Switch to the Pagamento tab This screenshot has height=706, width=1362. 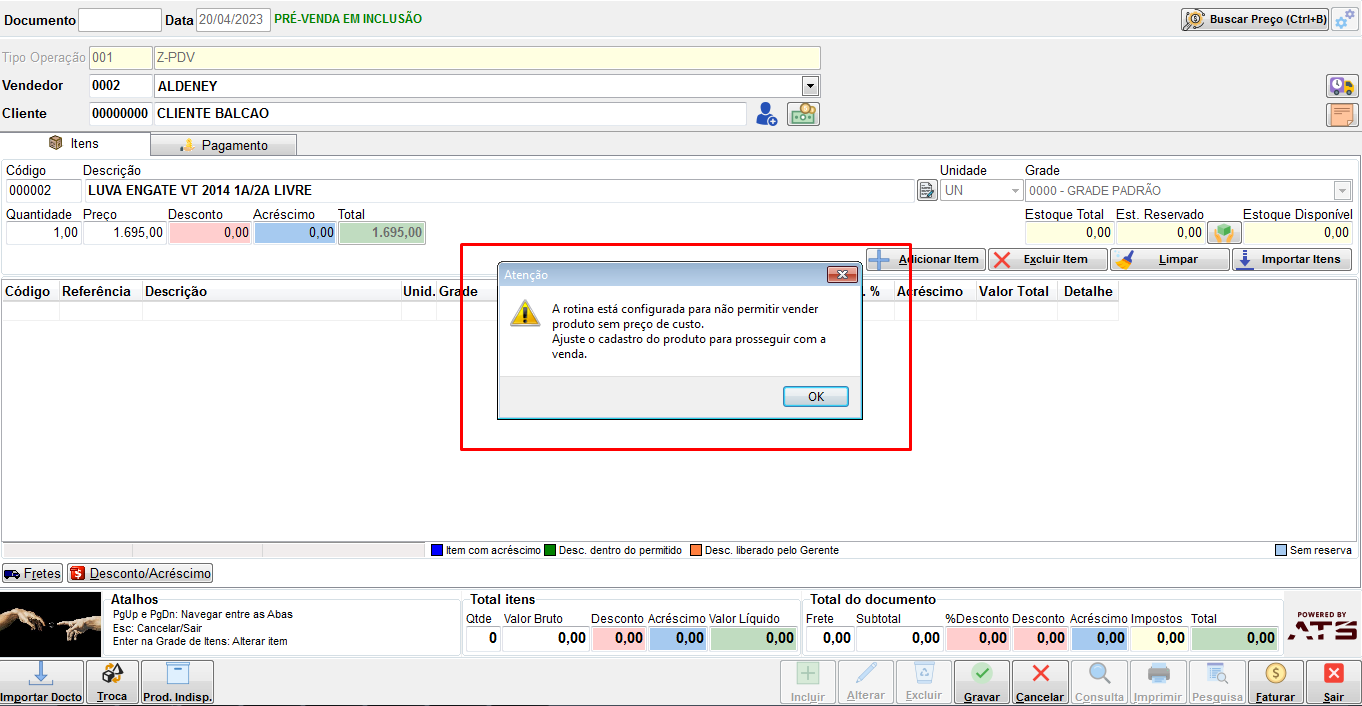[x=224, y=145]
